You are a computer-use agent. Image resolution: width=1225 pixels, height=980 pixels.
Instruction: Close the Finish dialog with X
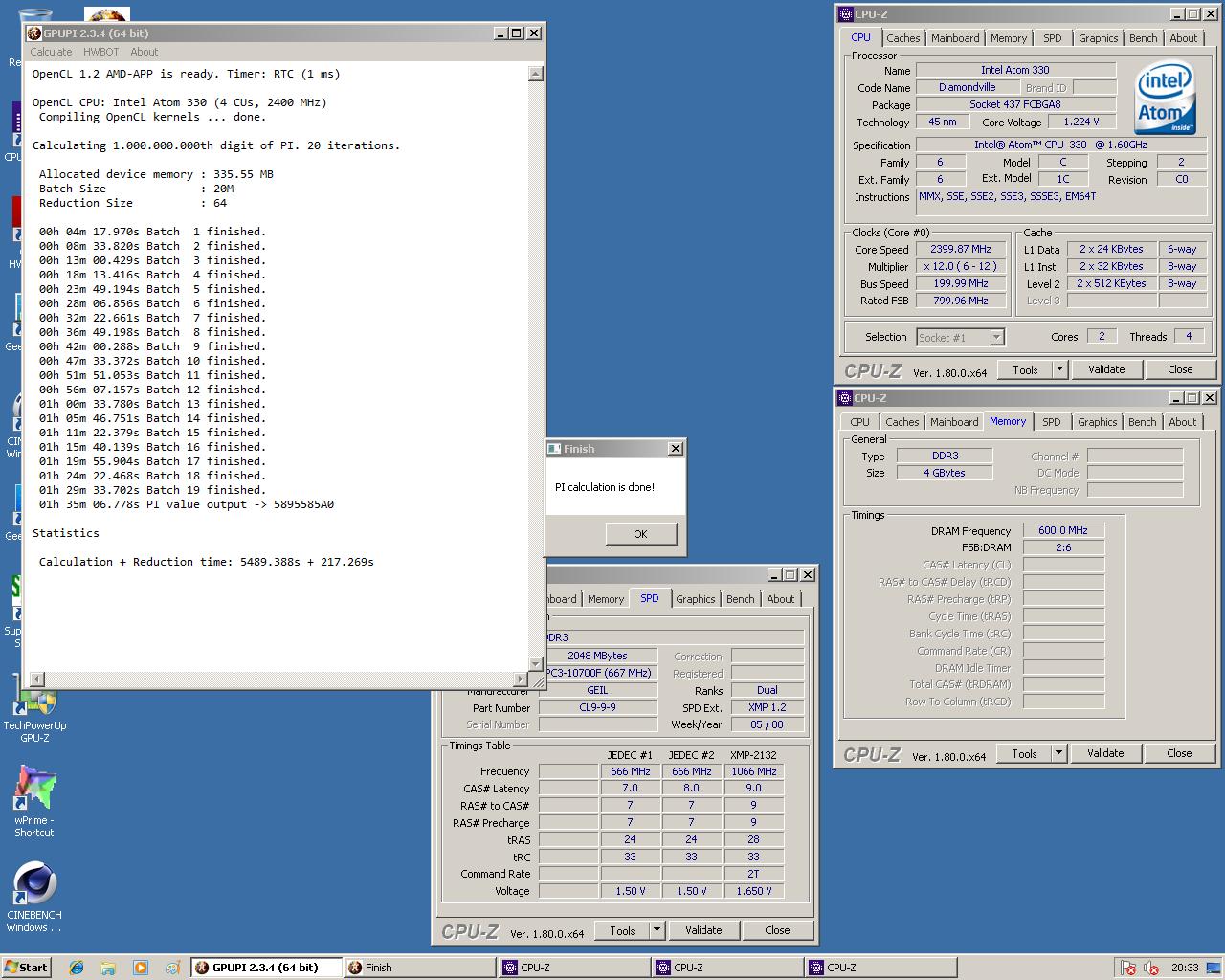[x=676, y=449]
